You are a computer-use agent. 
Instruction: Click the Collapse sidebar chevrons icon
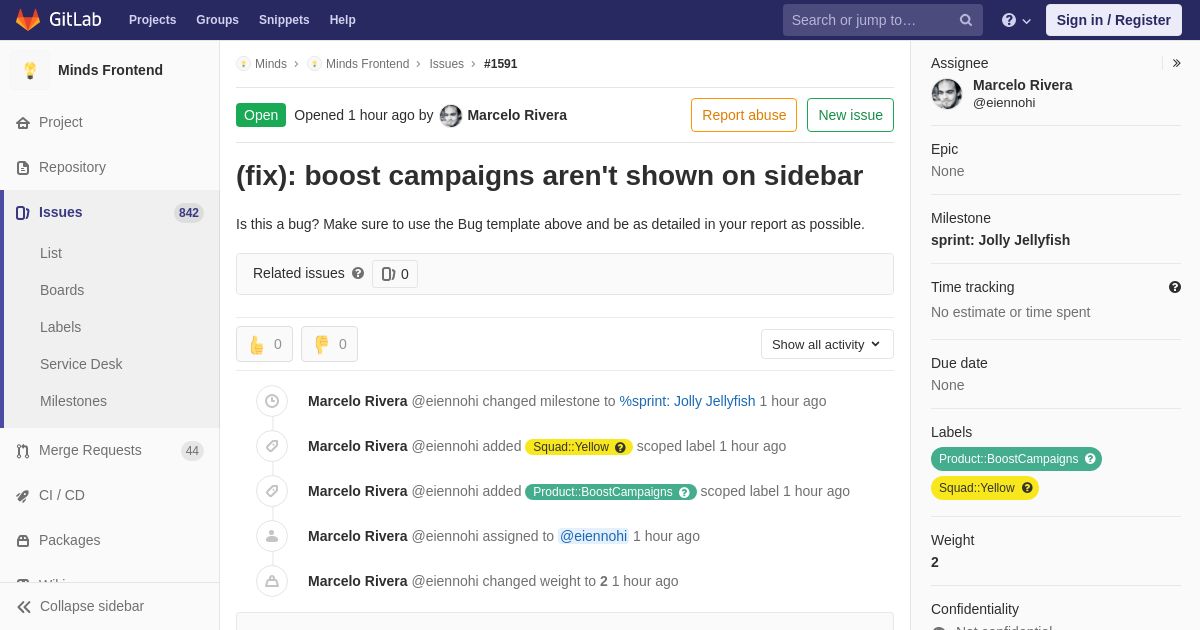24,606
